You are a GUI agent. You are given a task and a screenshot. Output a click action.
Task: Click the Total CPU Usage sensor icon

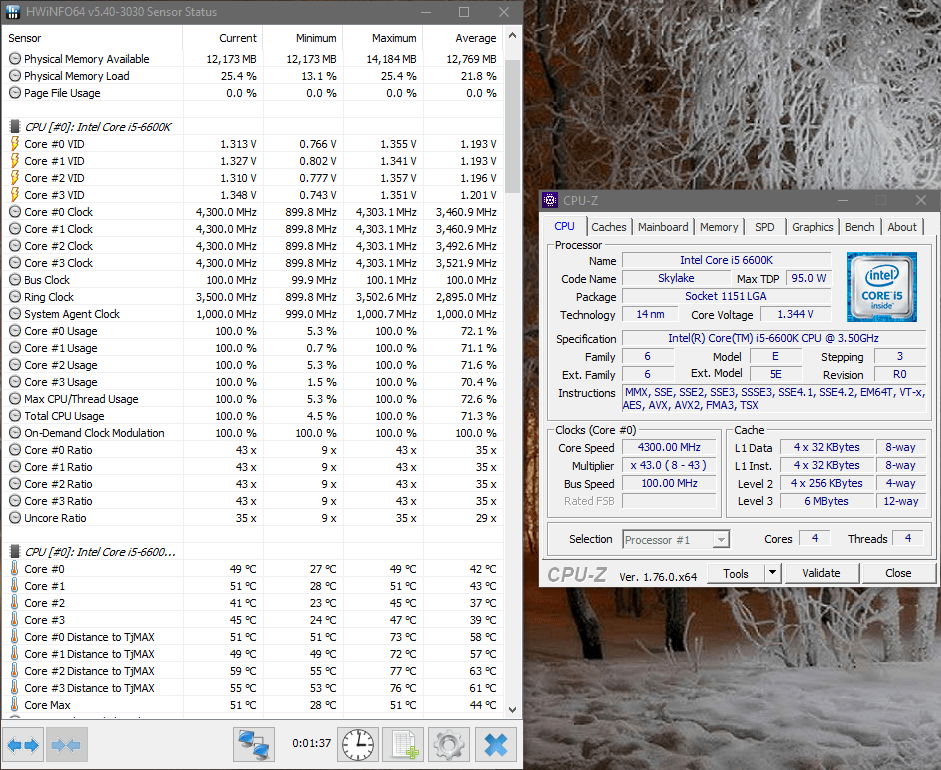[15, 416]
